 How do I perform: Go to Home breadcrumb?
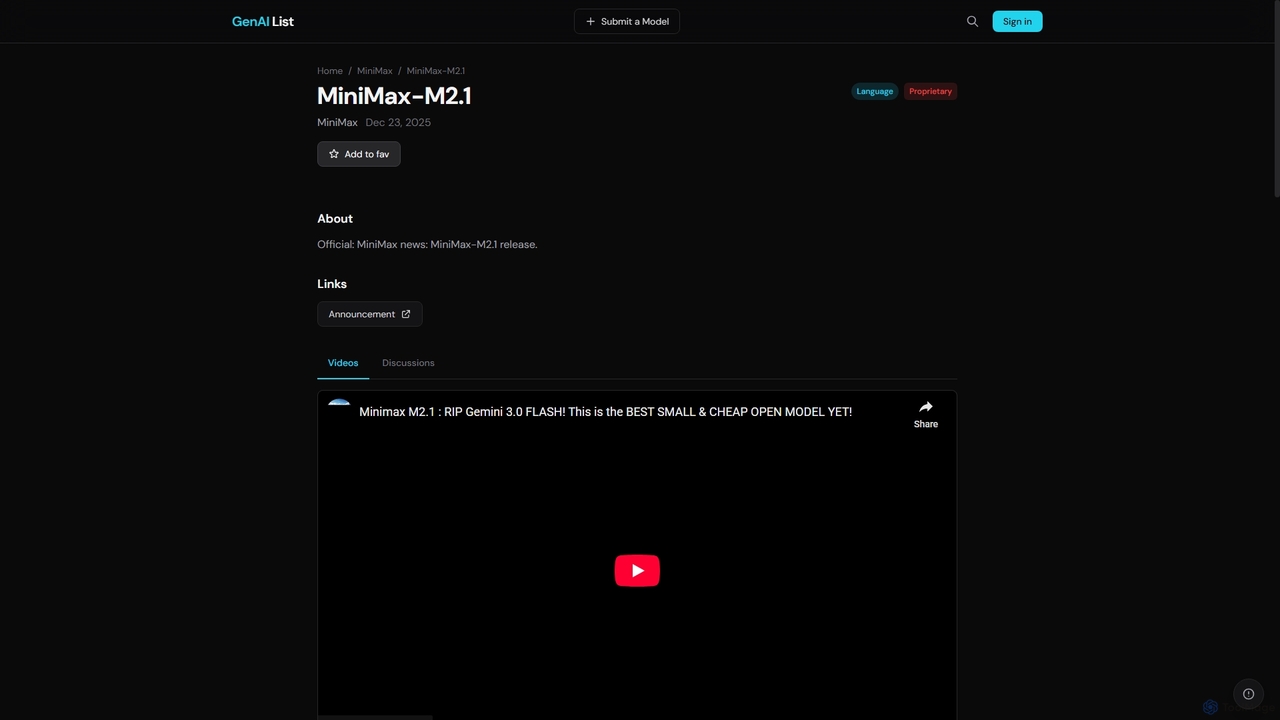330,71
